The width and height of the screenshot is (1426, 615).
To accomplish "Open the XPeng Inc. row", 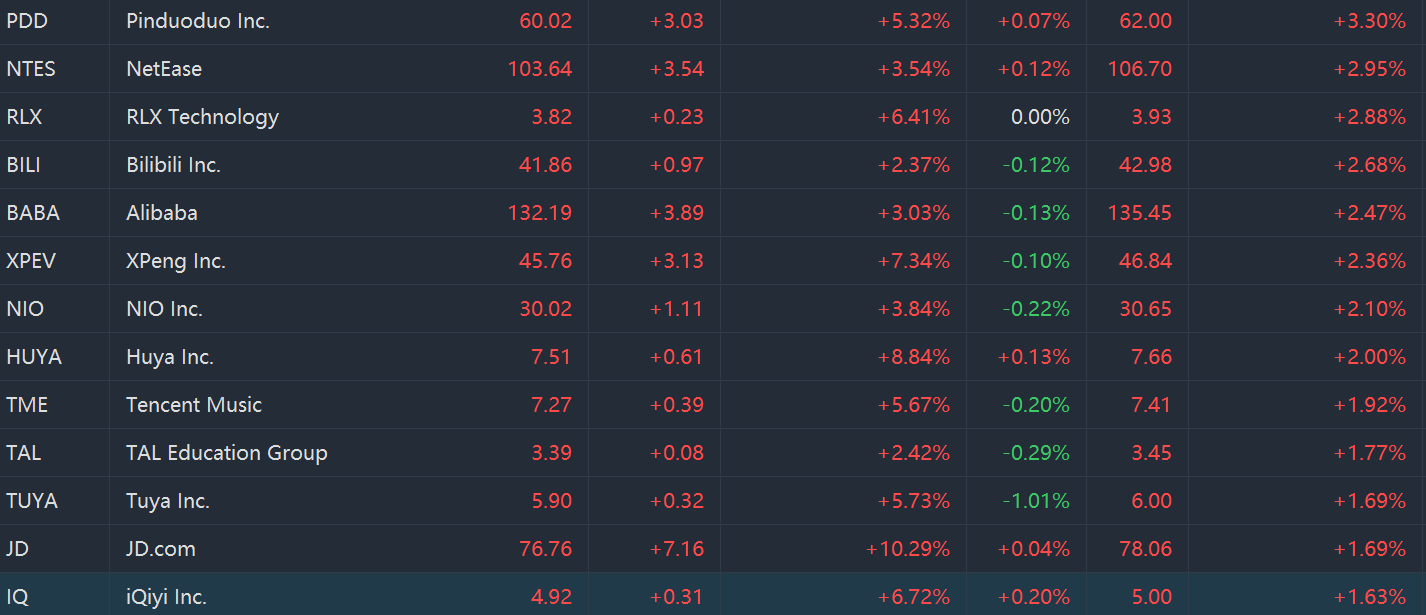I will [x=176, y=261].
